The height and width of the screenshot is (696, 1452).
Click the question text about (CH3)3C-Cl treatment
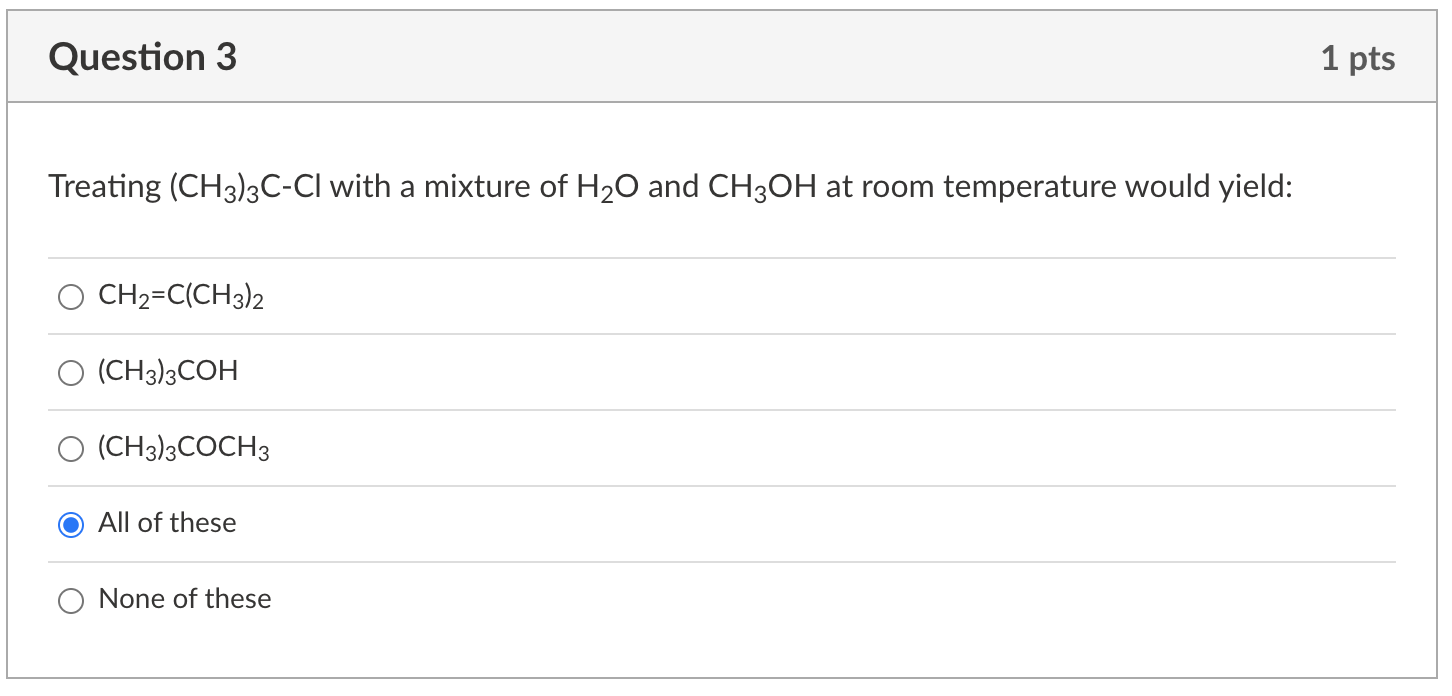[669, 186]
